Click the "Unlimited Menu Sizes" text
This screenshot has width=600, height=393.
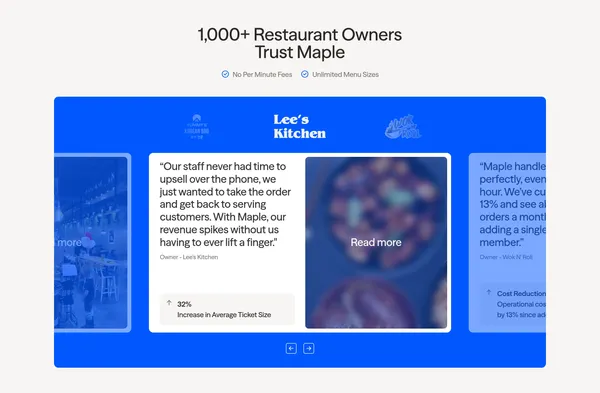tap(345, 75)
